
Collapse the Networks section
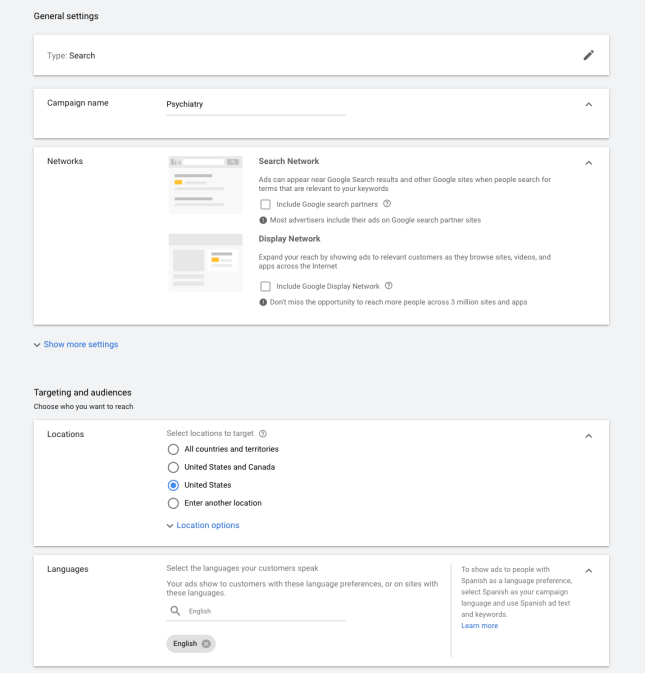[x=589, y=163]
